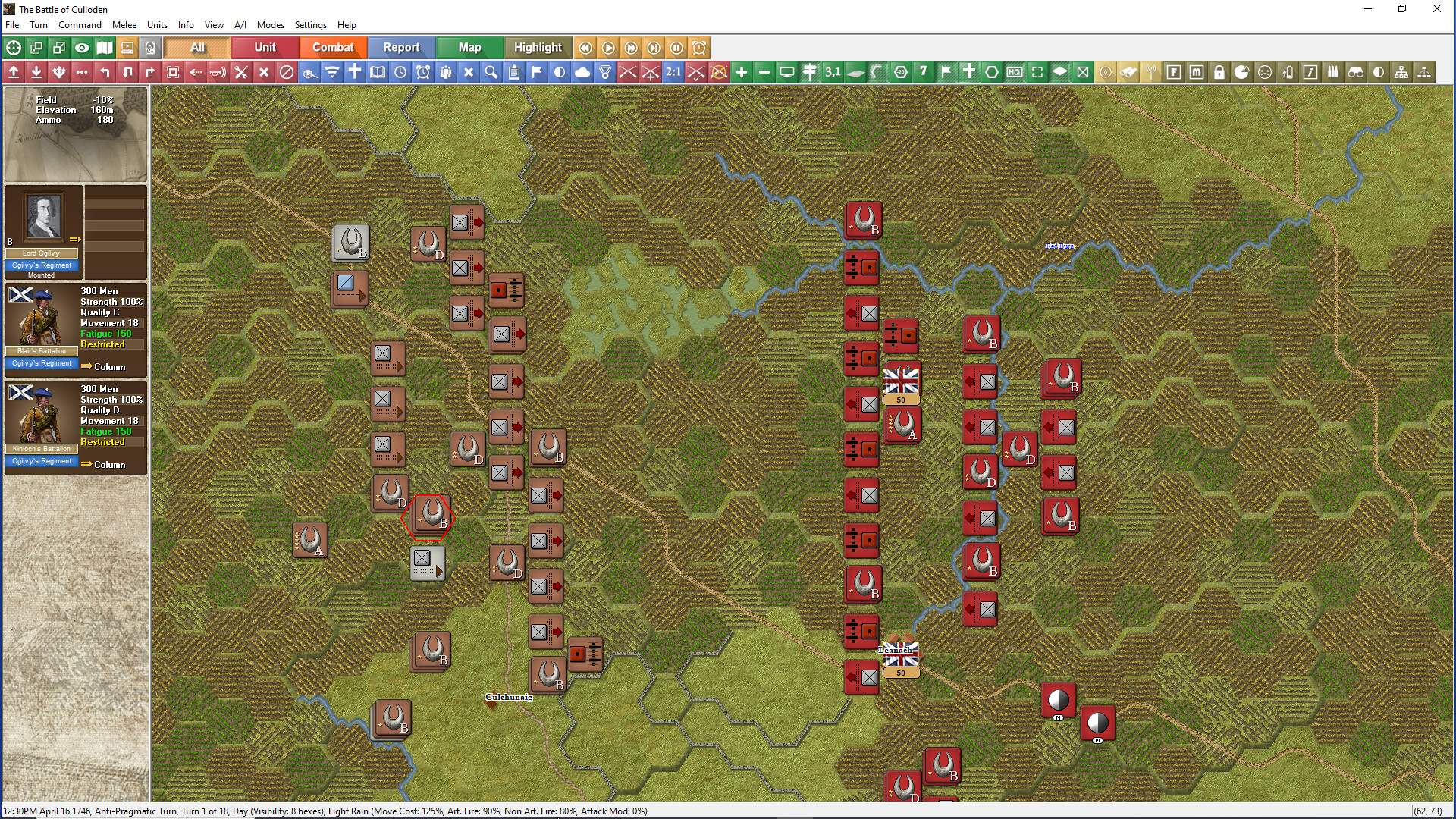
Task: Click the folded map icon
Action: click(x=105, y=48)
